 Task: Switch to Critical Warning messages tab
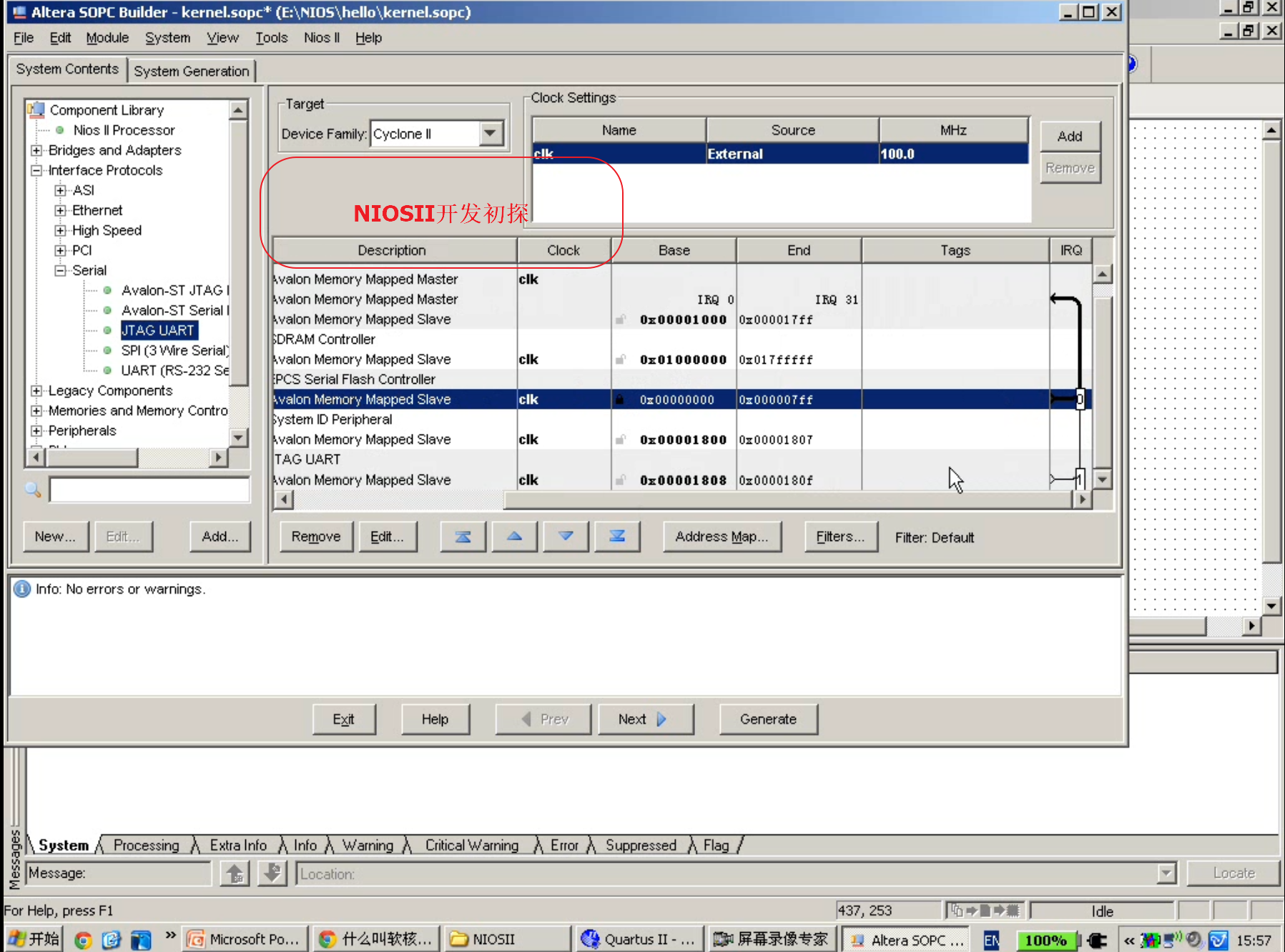click(472, 845)
